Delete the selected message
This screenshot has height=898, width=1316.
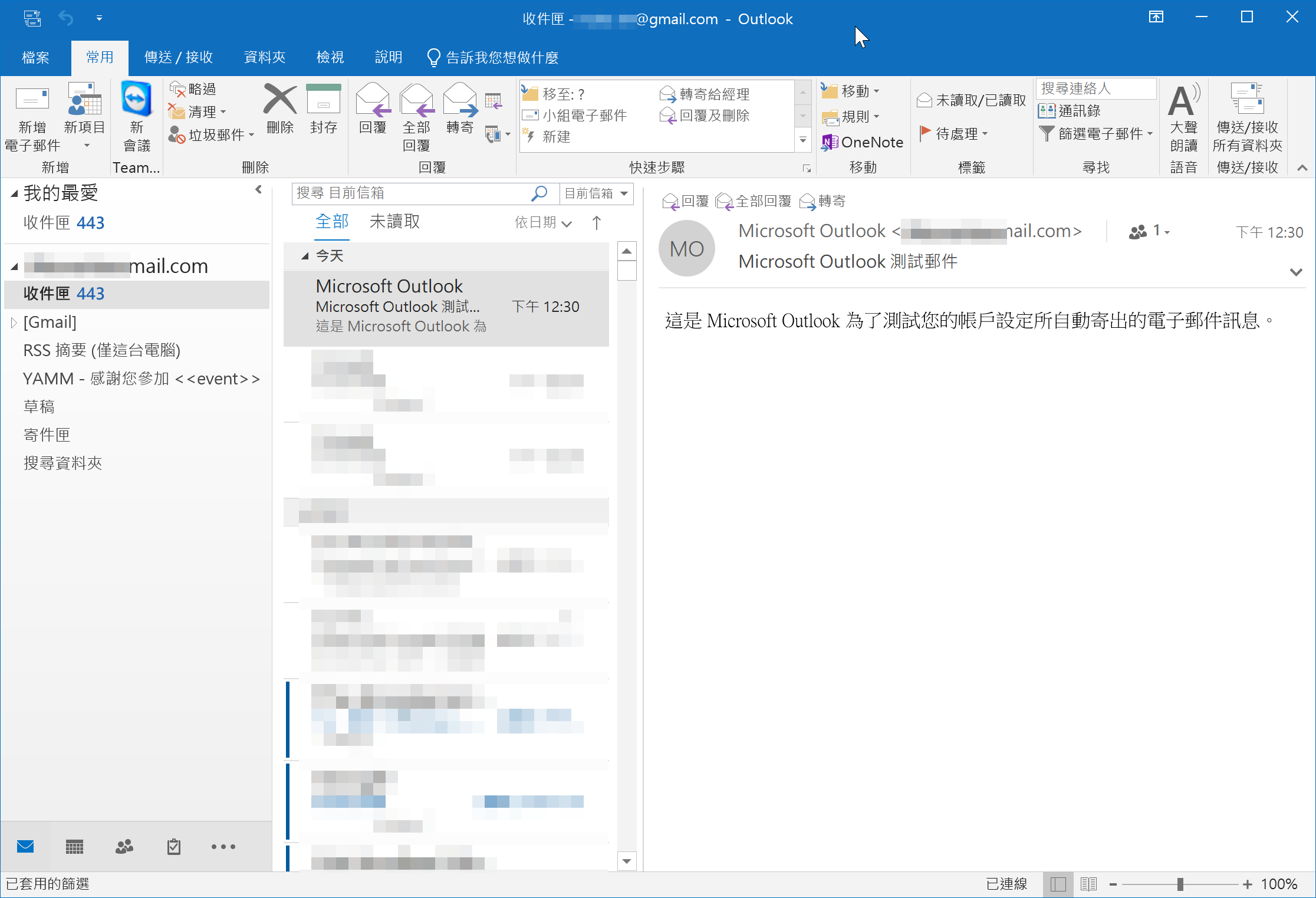[x=280, y=109]
